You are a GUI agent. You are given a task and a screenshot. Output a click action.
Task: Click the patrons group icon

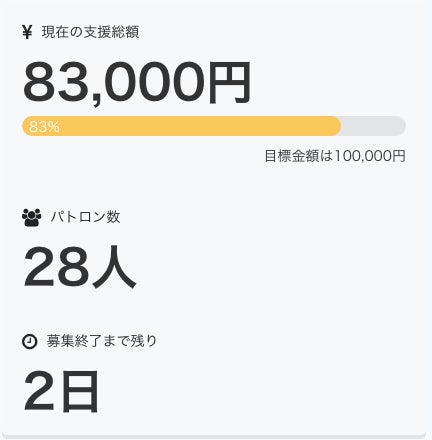(x=31, y=218)
